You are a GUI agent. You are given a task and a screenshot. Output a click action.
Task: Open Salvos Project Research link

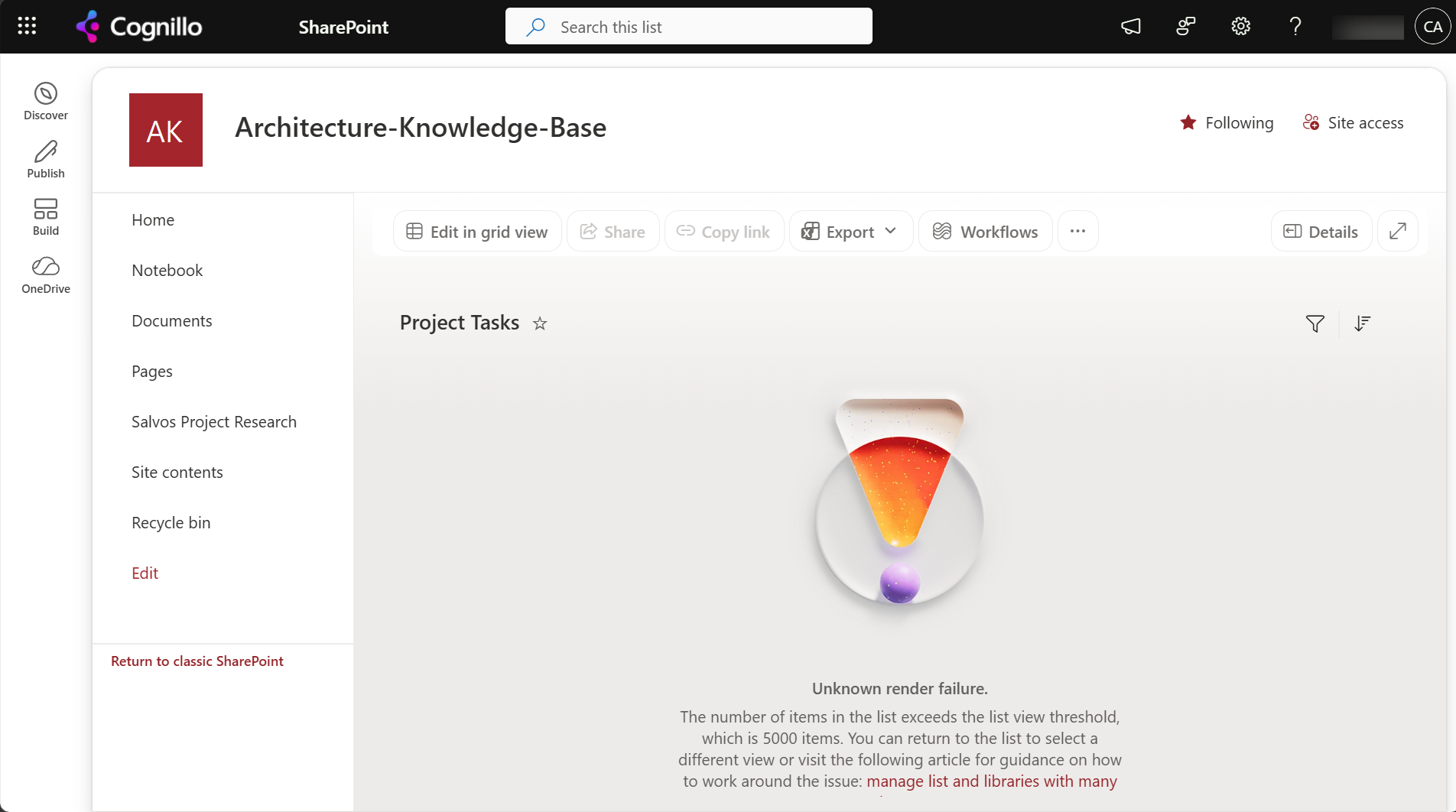coord(214,422)
